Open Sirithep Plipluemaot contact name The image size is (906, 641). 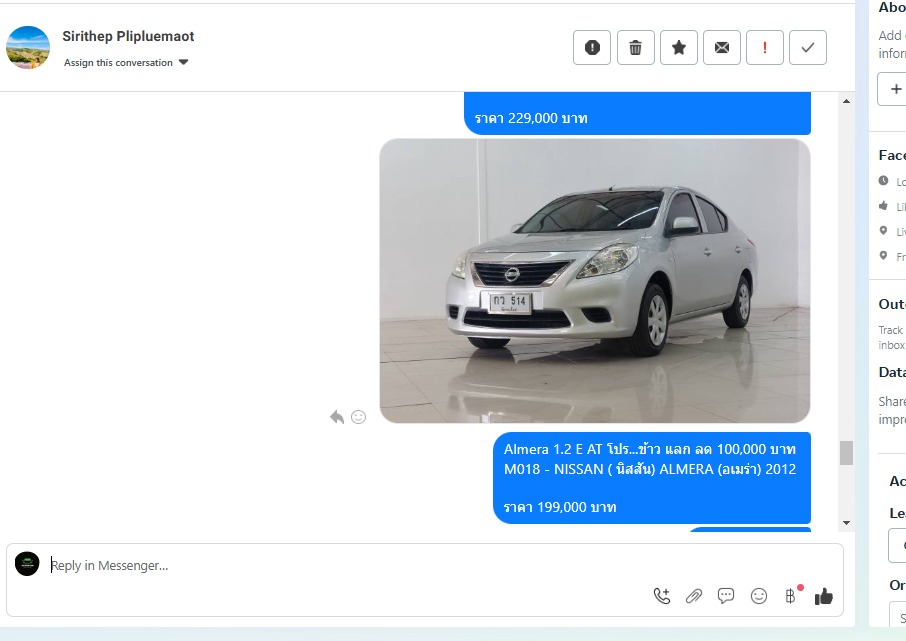[128, 36]
